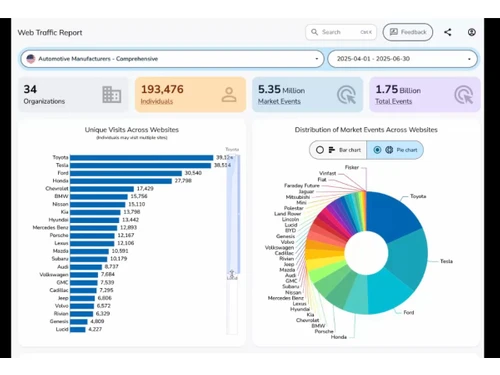This screenshot has width=500, height=375.
Task: Click the Web Traffic Report title
Action: tap(50, 33)
